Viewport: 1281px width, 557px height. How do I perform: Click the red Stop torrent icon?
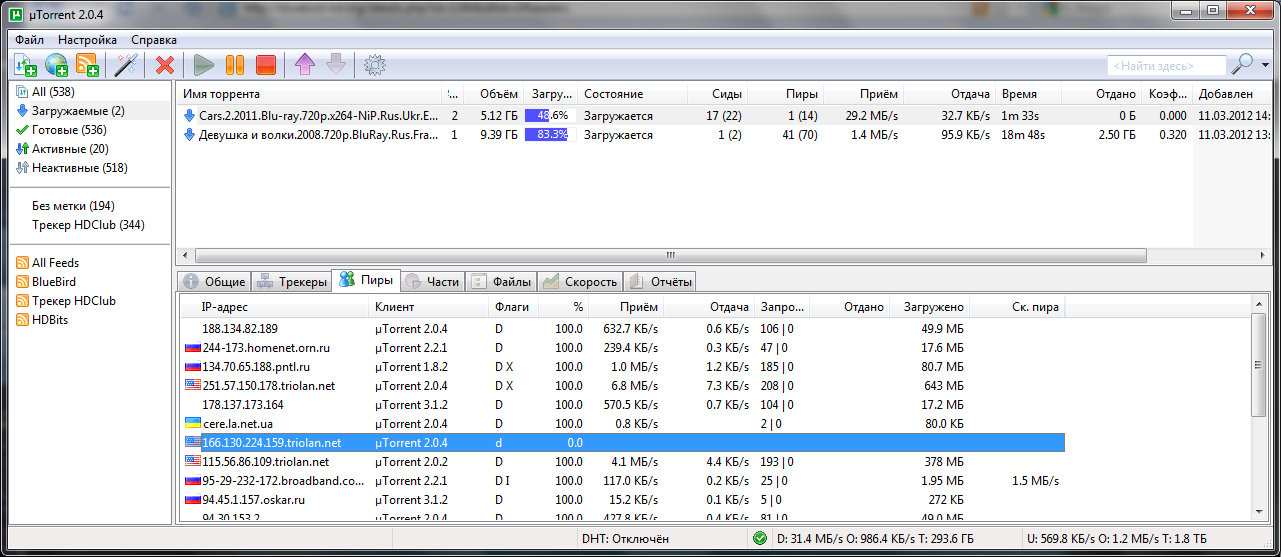265,65
